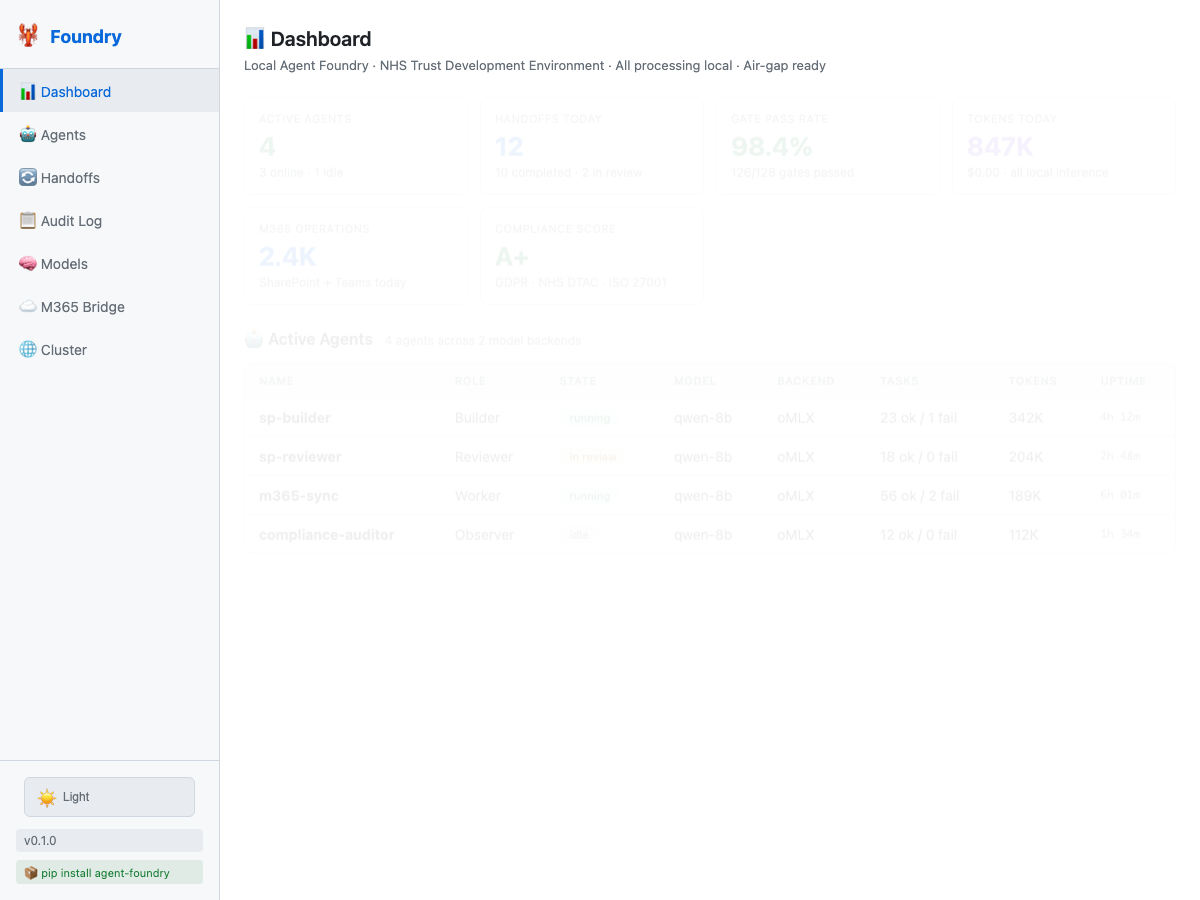Viewport: 1200px width, 900px height.
Task: Select the Handoffs text label in sidebar
Action: tap(70, 178)
